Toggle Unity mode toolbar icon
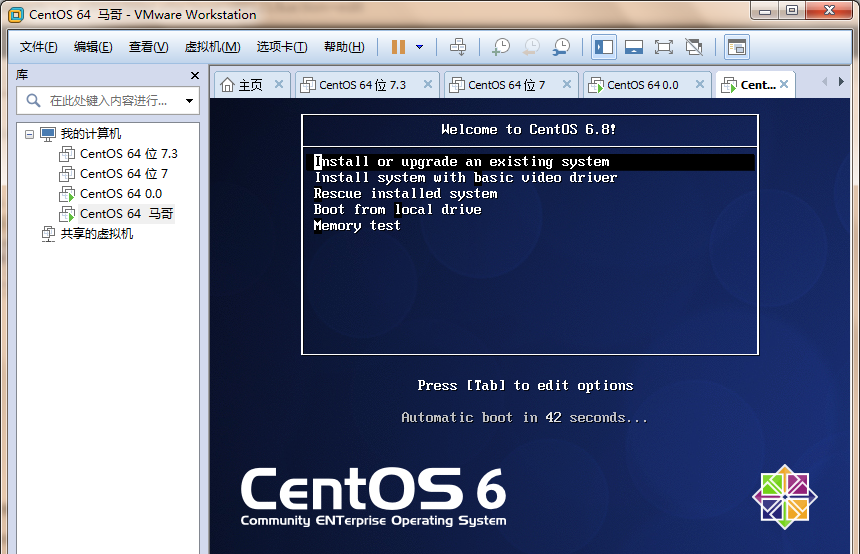Screen dimensions: 860x554 pos(694,47)
